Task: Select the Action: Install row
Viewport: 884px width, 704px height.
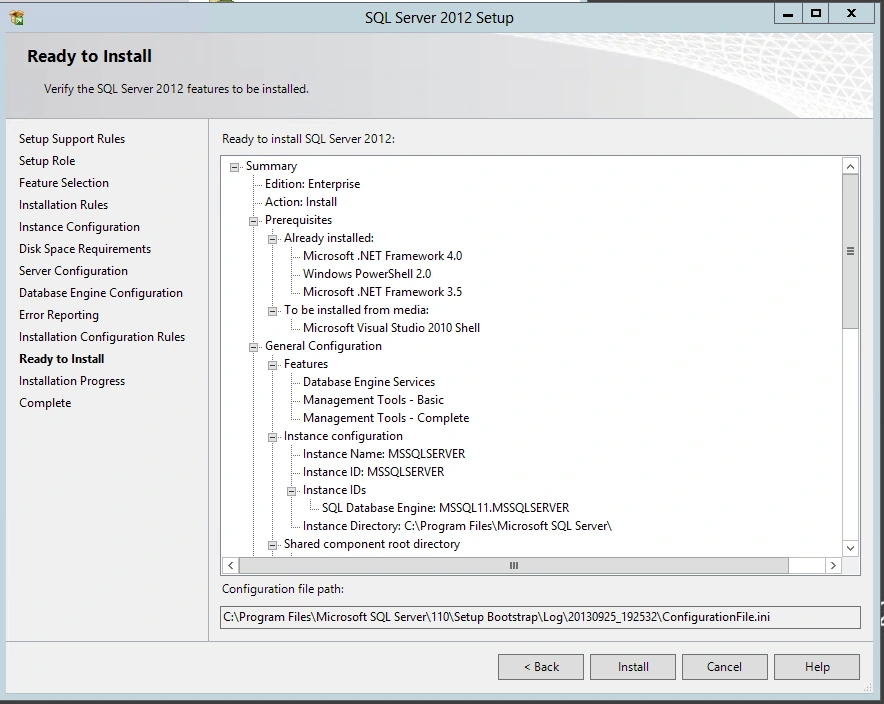Action: 301,202
